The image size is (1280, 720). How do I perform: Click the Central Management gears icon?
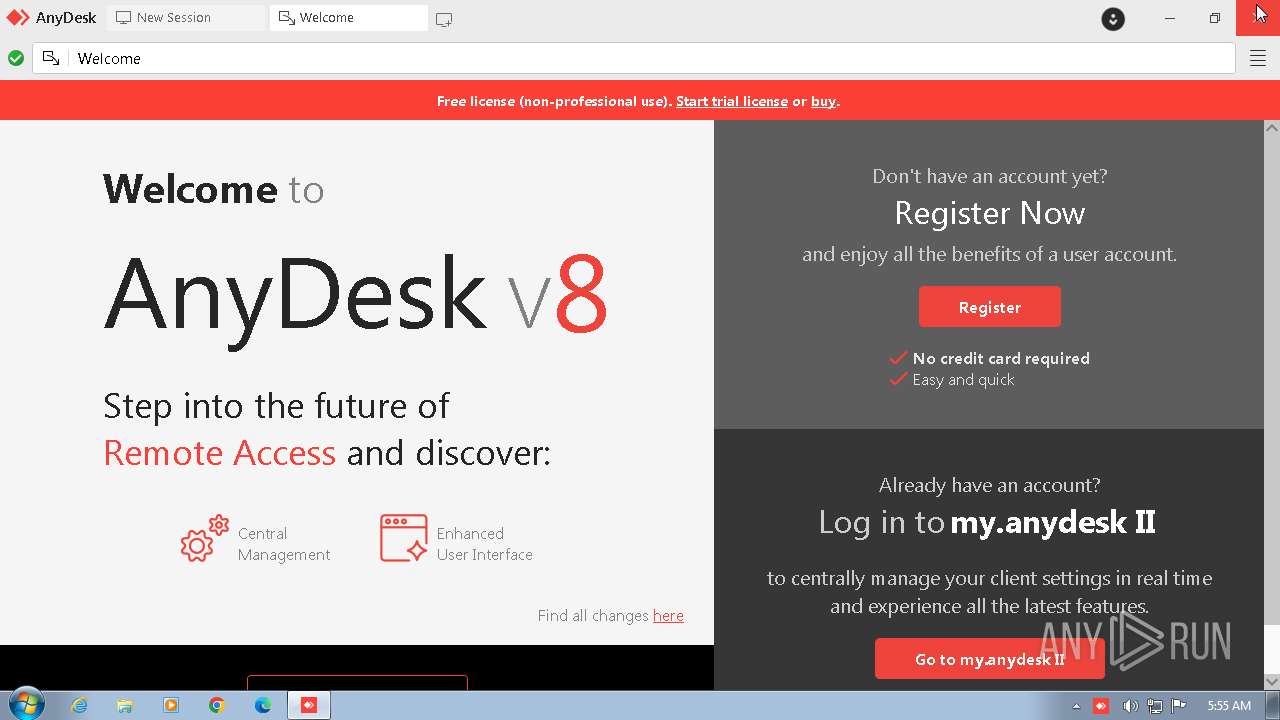click(205, 539)
